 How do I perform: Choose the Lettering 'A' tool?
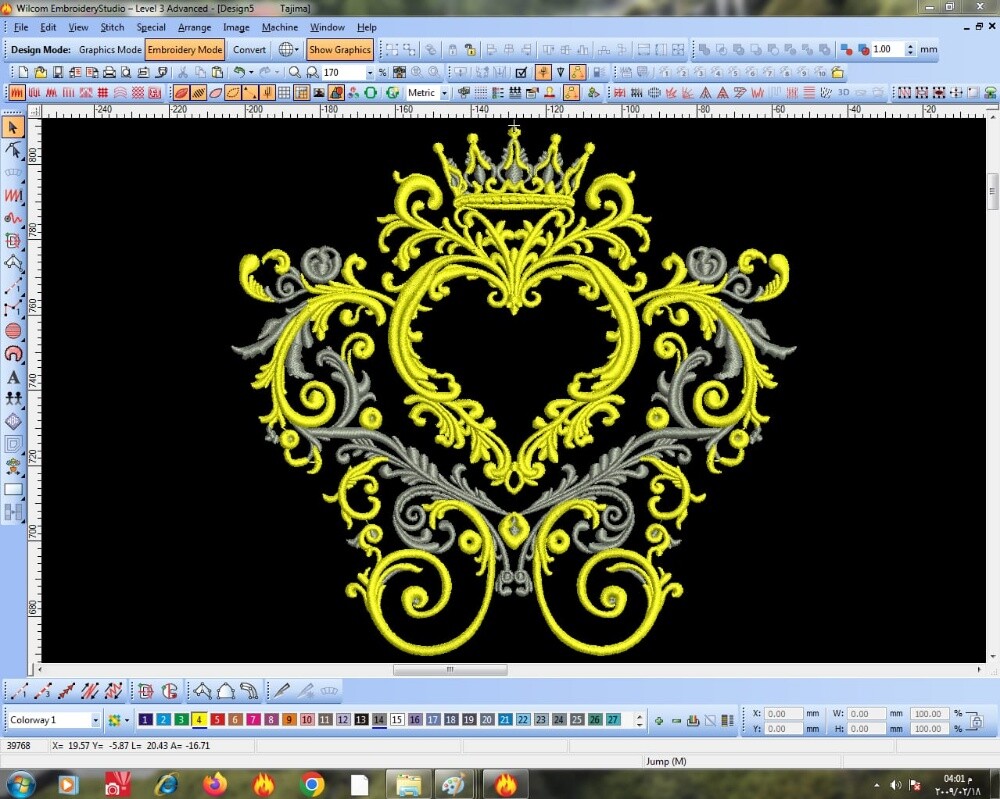pos(13,377)
